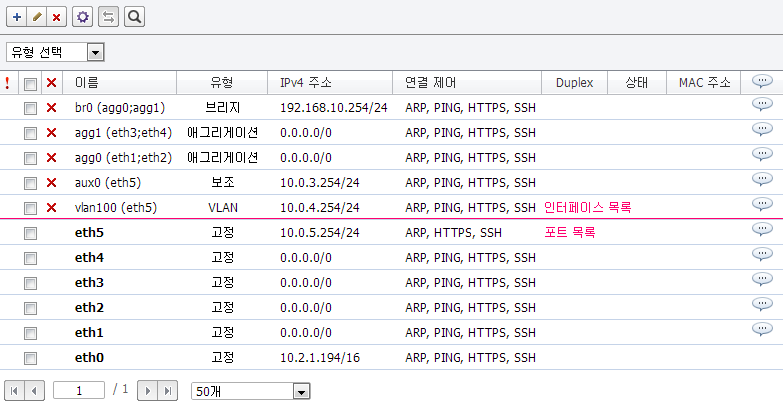Click the red X on vlan100 row
Viewport: 783px width, 404px height.
[52, 208]
